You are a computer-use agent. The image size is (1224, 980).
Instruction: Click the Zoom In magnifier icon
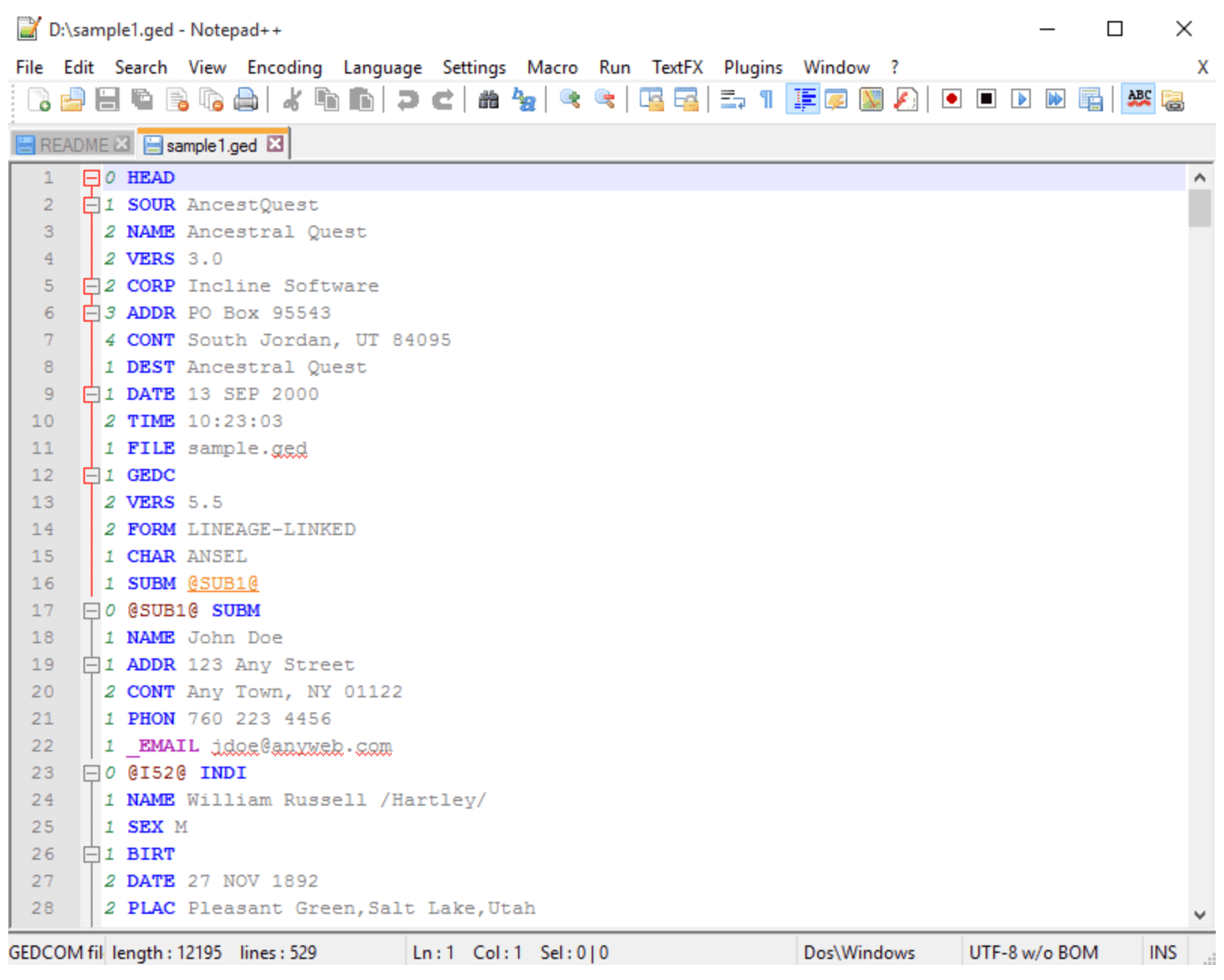[570, 99]
